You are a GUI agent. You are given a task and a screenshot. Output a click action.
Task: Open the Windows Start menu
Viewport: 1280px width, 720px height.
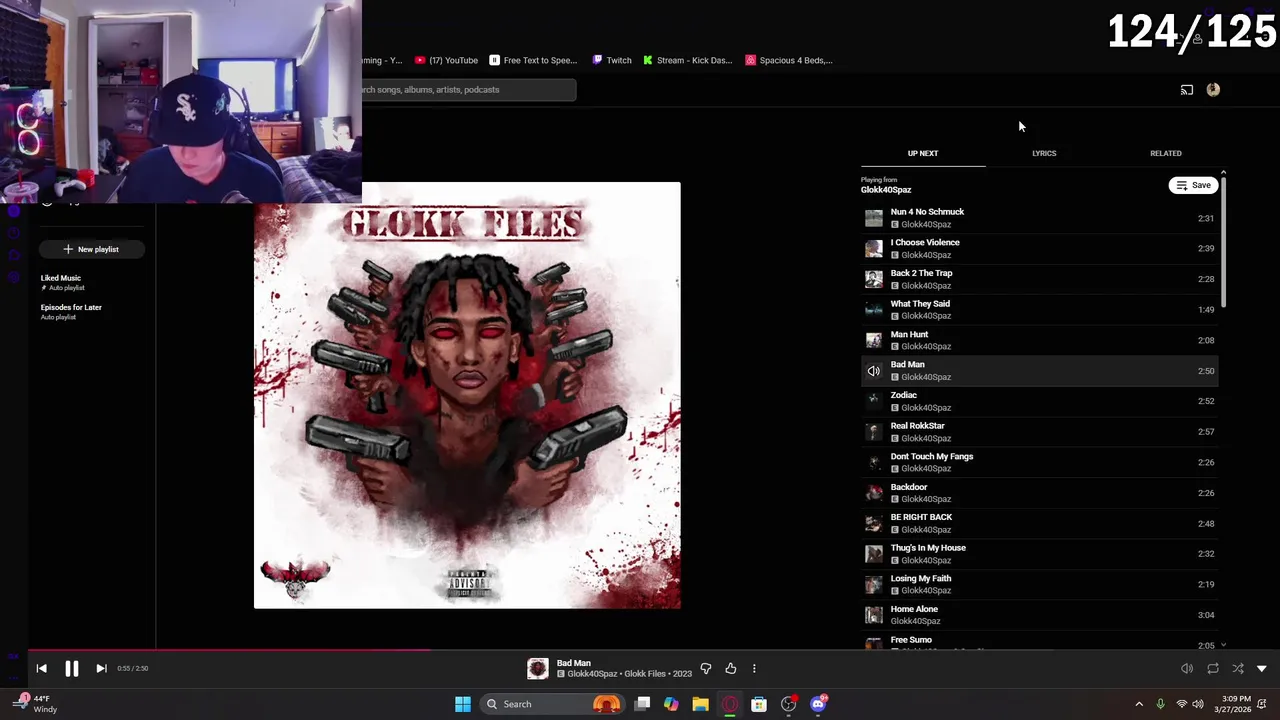pyautogui.click(x=463, y=704)
